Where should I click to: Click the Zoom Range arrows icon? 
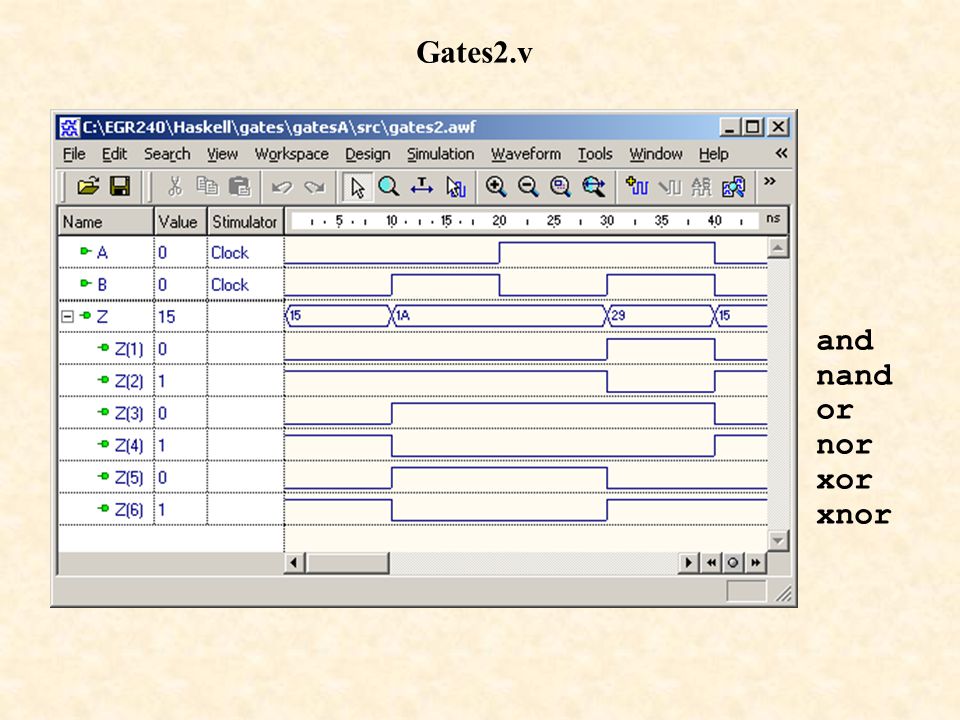coord(593,186)
